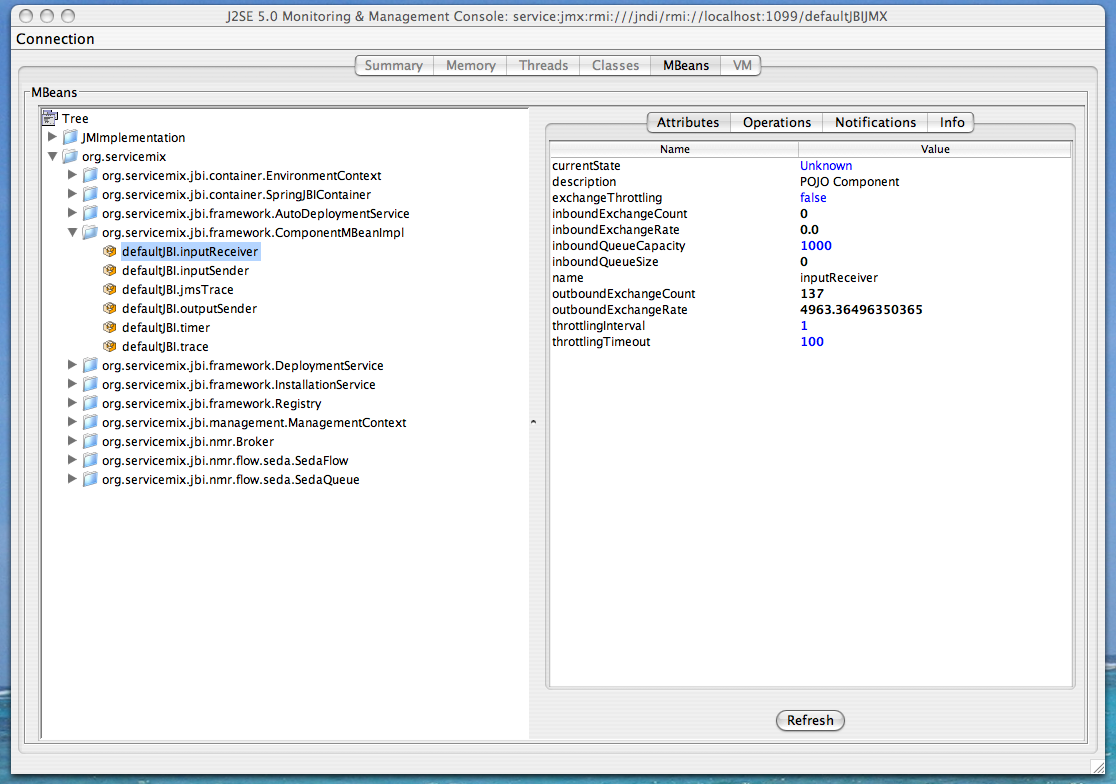
Task: Expand the DeploymentService node
Action: (72, 365)
